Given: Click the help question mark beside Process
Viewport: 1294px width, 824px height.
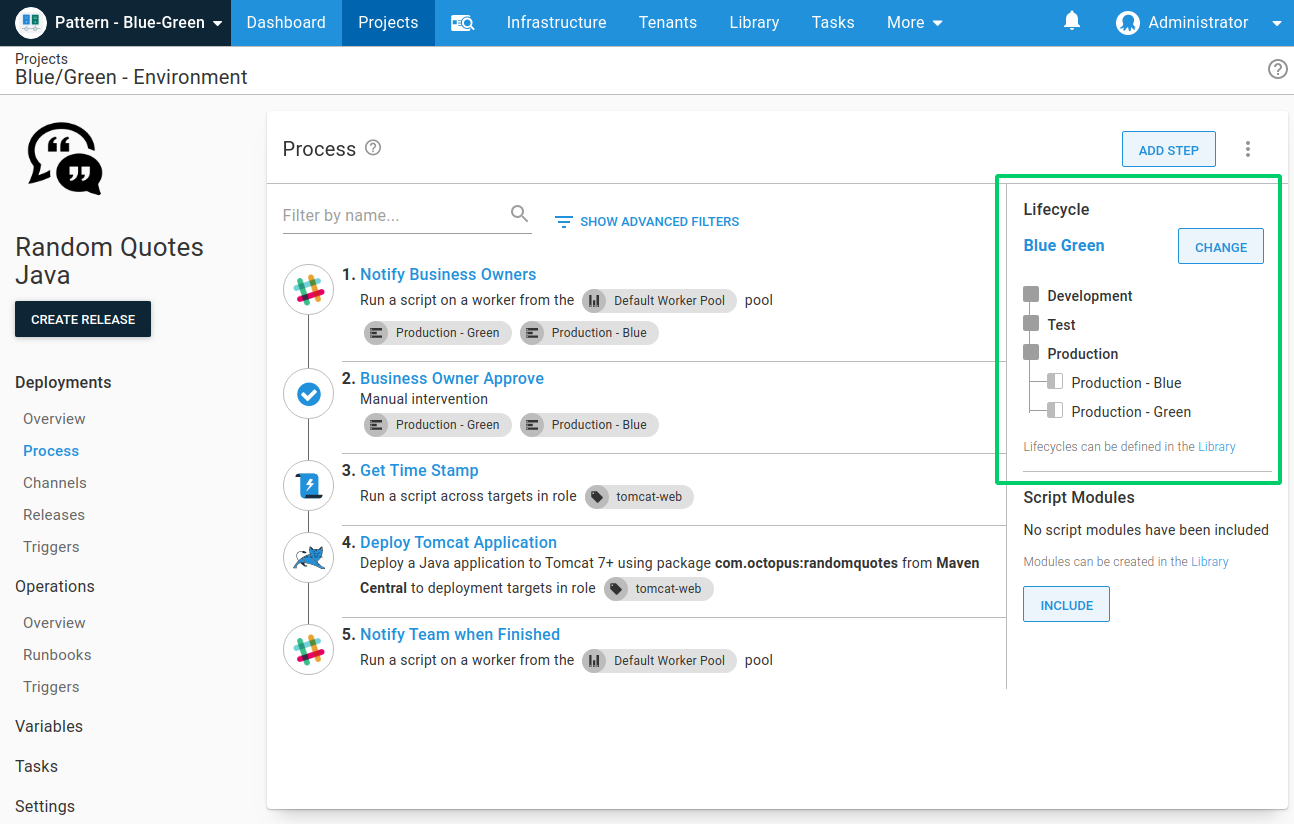Looking at the screenshot, I should click(373, 148).
